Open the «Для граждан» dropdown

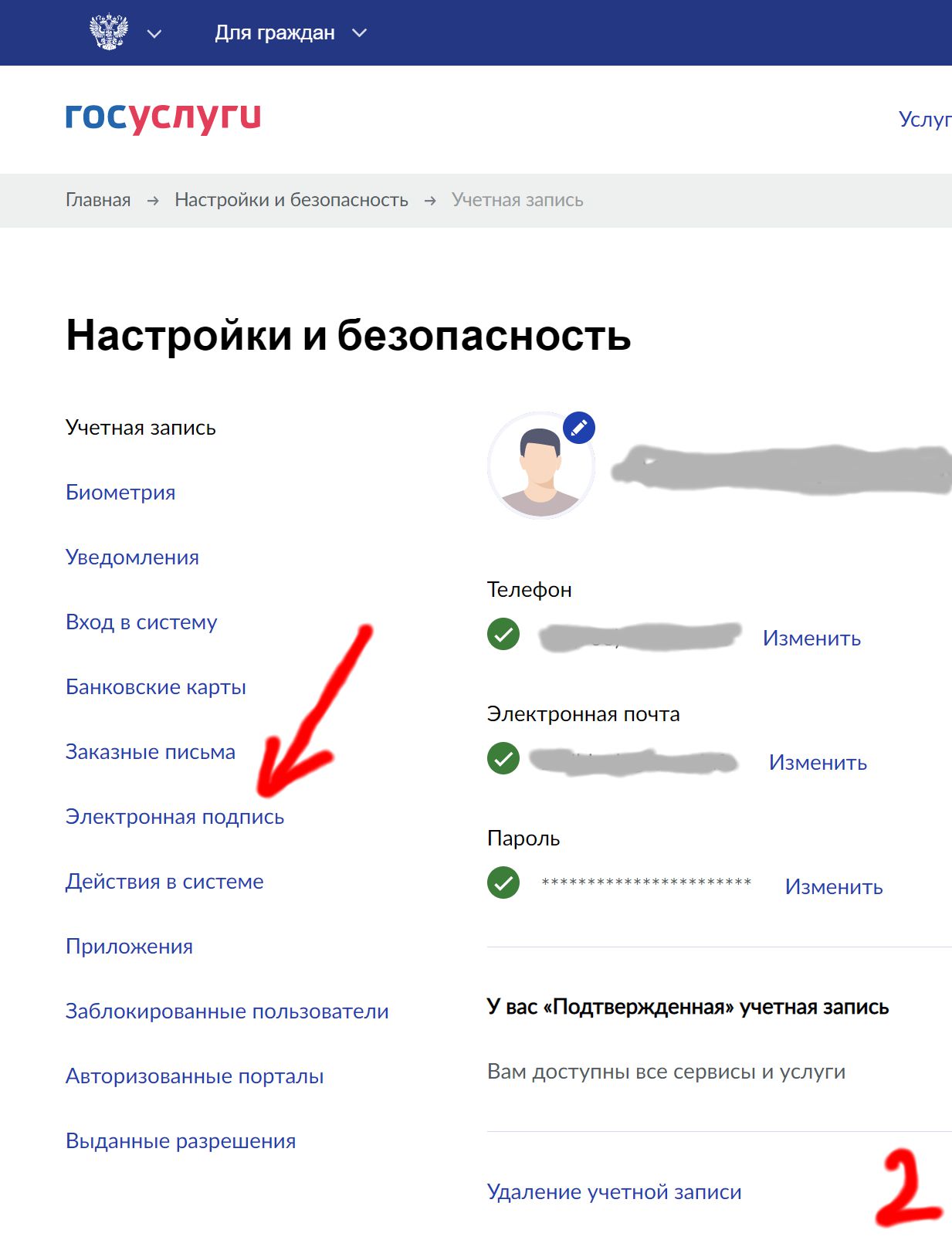(290, 33)
